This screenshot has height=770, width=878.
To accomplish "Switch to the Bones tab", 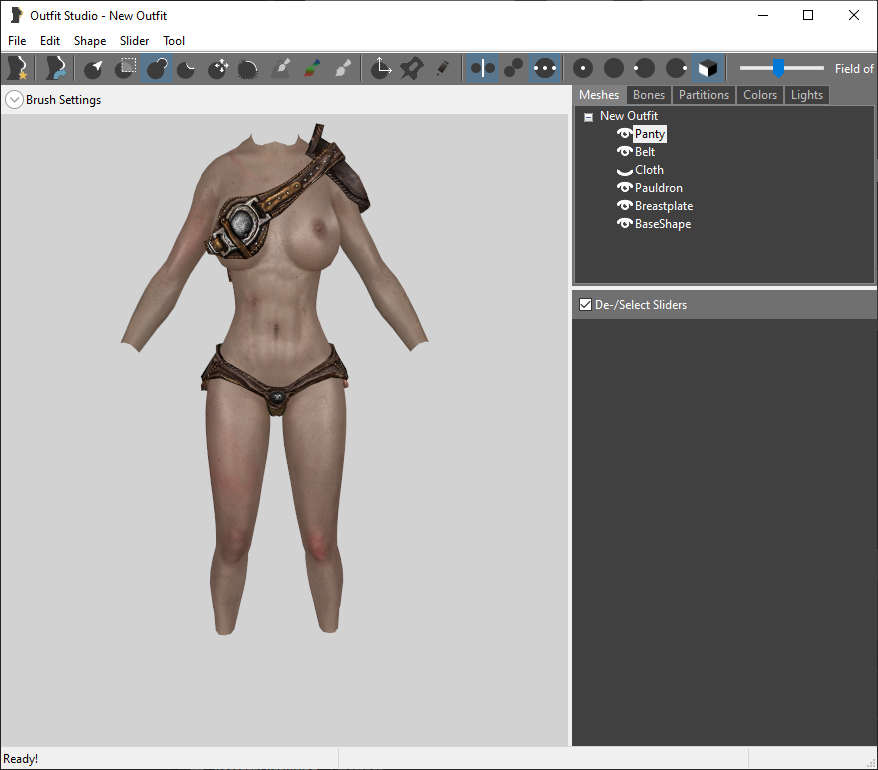I will (648, 95).
